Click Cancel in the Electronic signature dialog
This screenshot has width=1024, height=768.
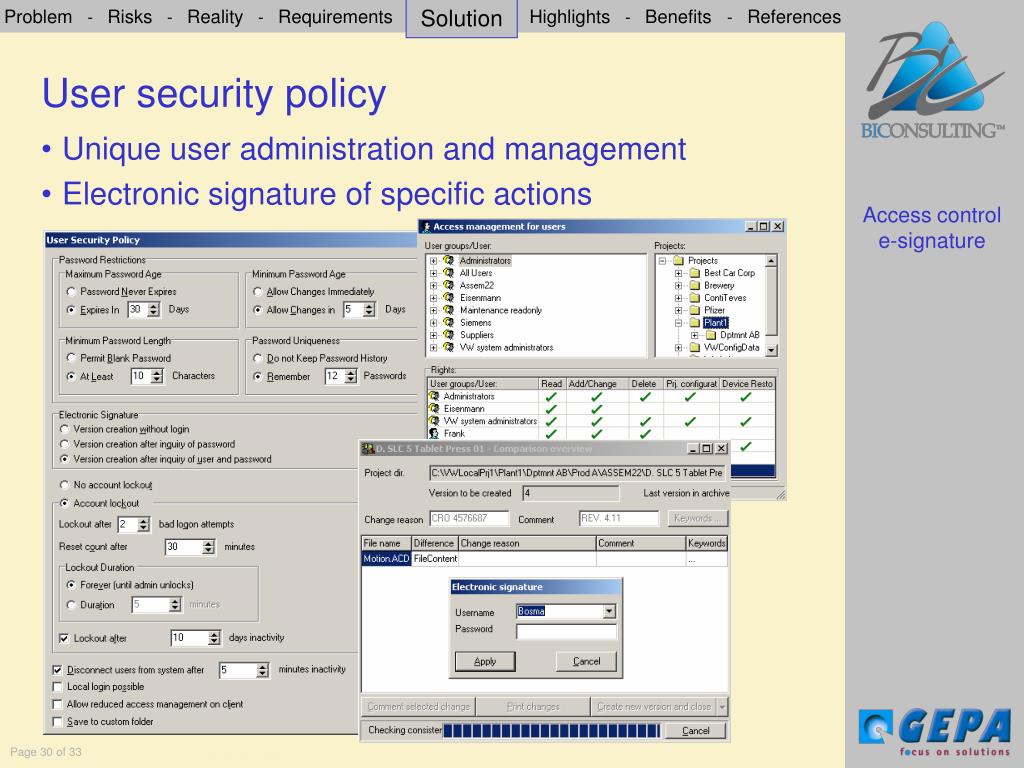[586, 662]
